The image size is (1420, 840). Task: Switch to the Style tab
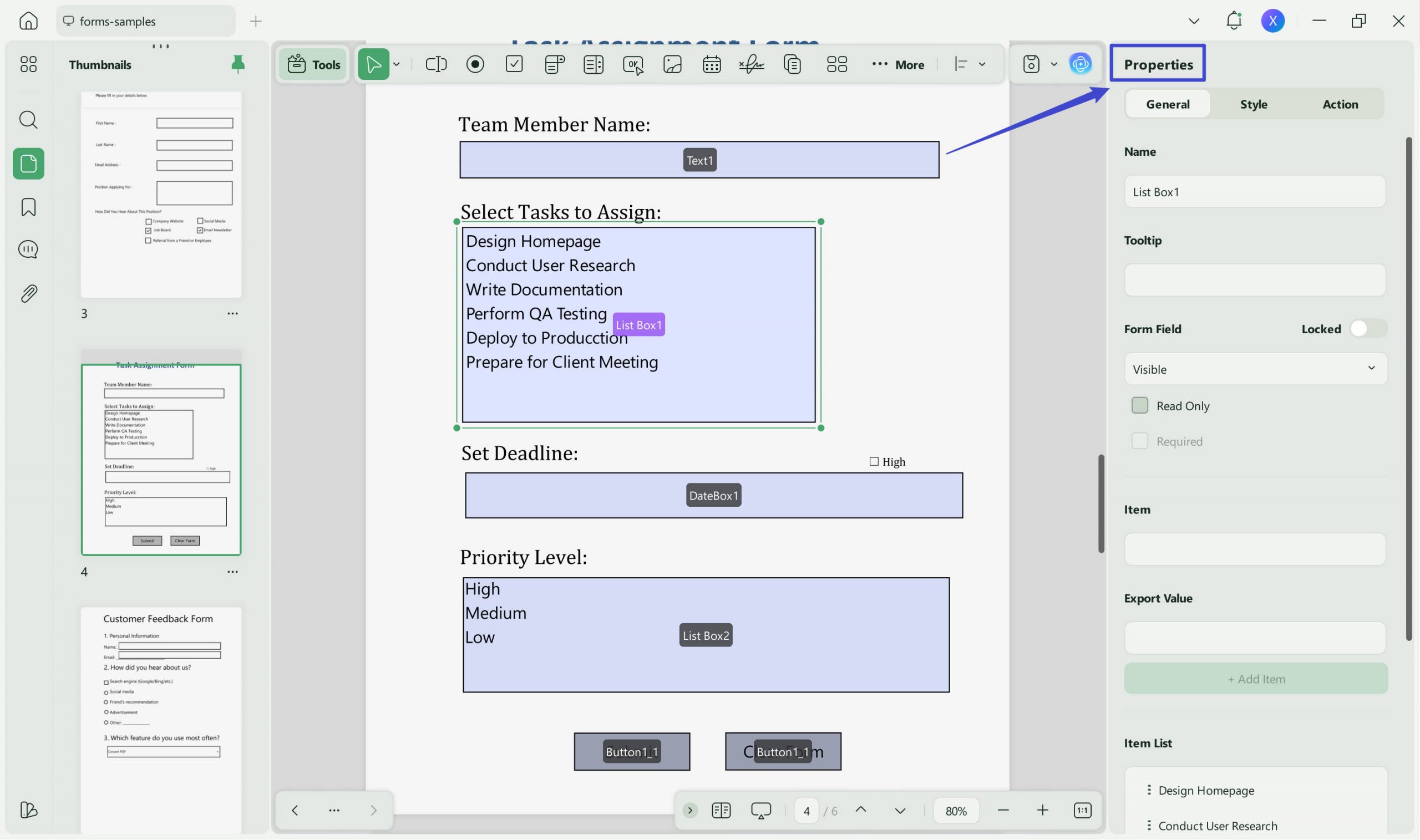pos(1254,104)
